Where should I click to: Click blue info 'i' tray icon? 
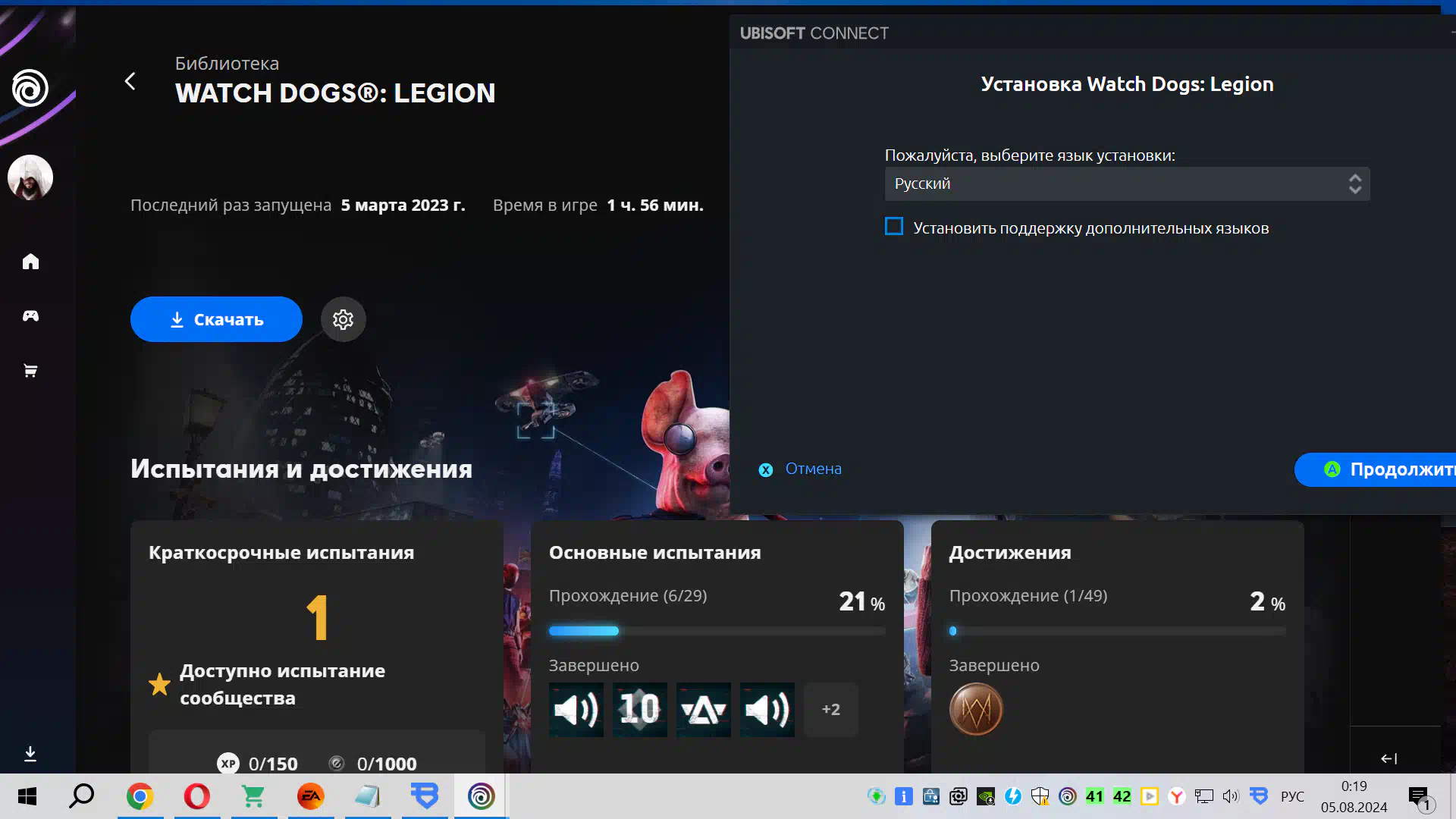click(x=904, y=796)
